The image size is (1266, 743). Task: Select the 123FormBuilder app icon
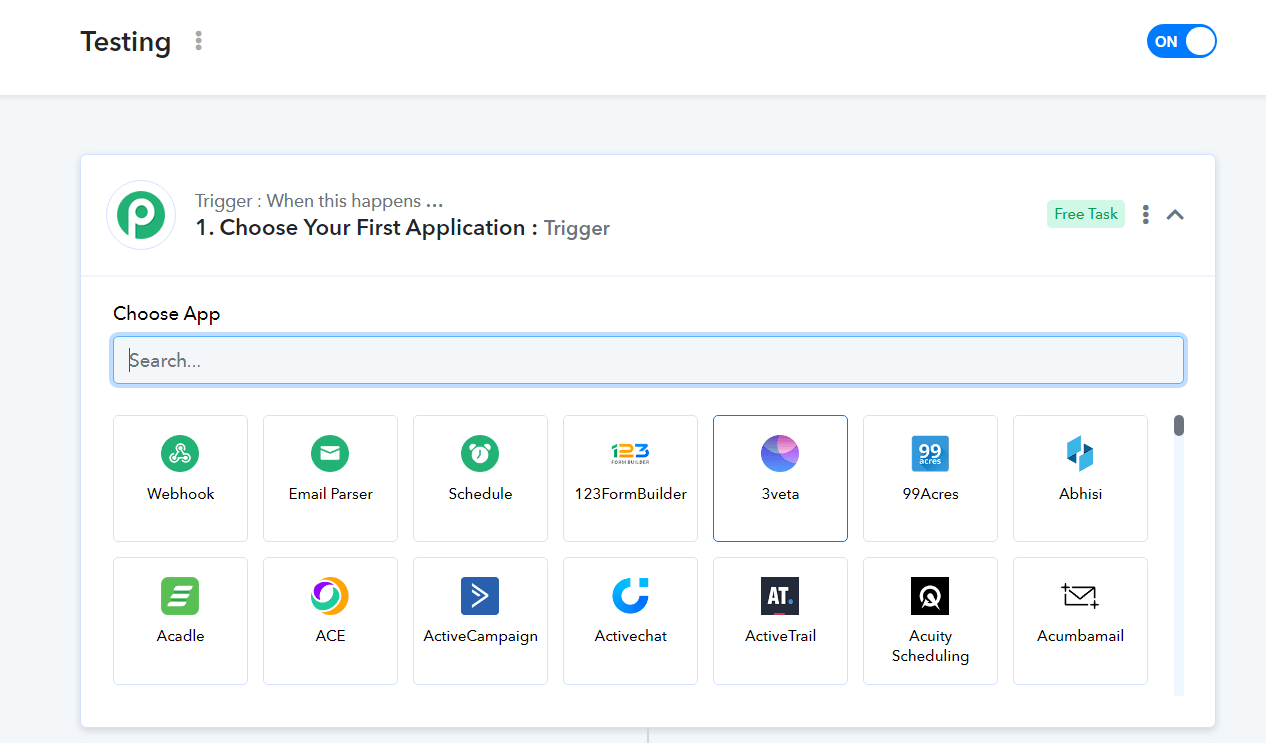(x=630, y=454)
